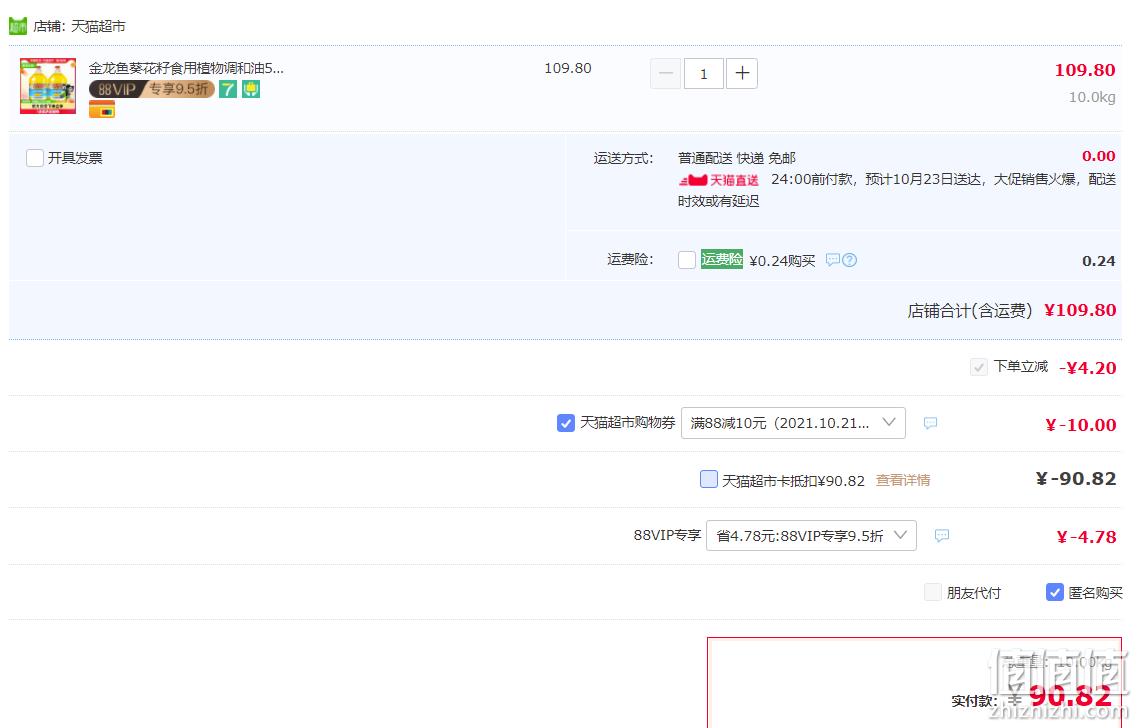Click the ¥-4.78 88VIP discount amount
The width and height of the screenshot is (1138, 728).
click(x=1086, y=537)
